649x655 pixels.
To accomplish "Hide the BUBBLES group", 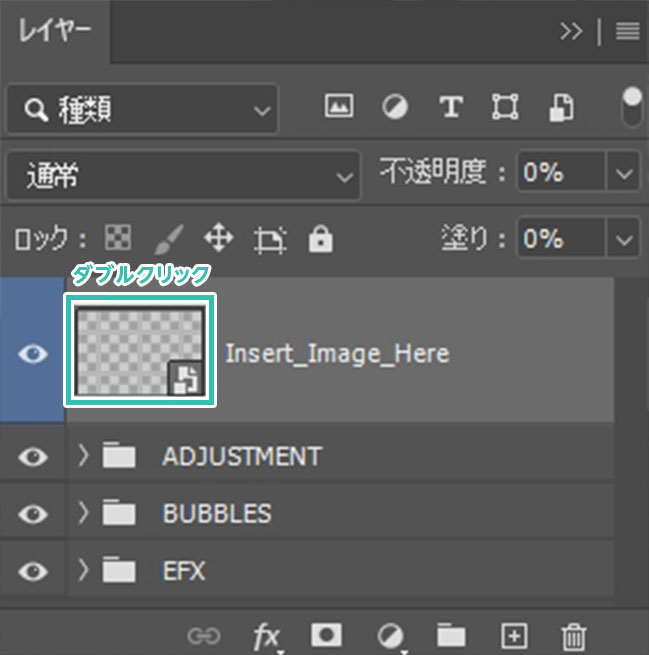I will click(33, 514).
